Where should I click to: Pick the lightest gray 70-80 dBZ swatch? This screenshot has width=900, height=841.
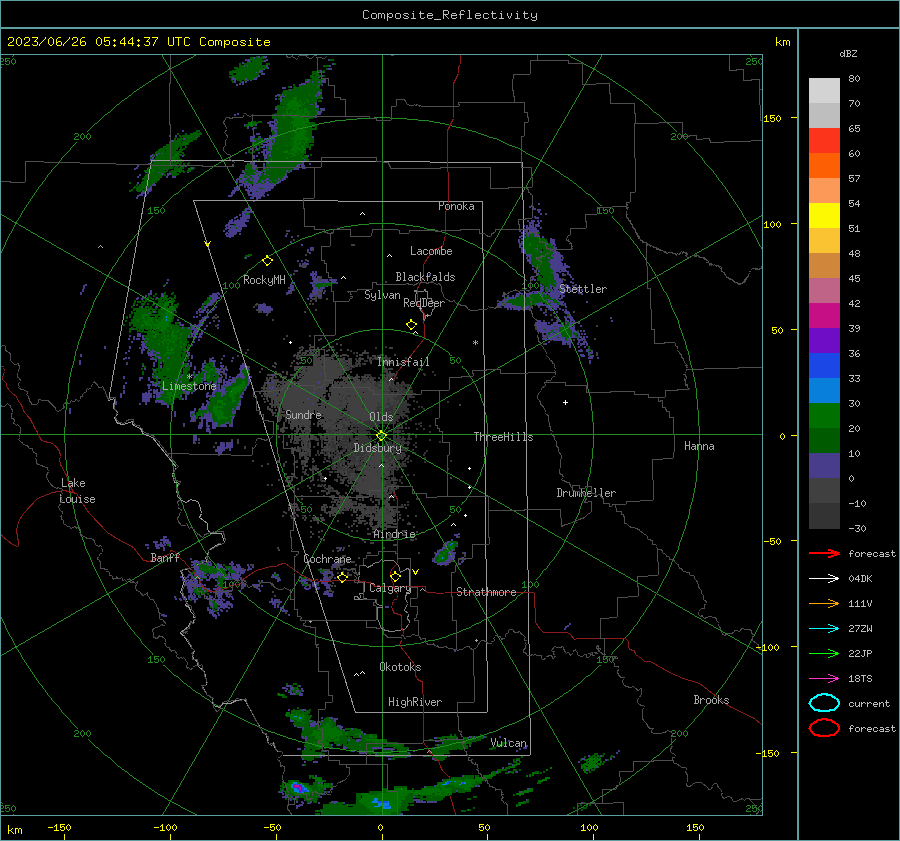click(x=824, y=91)
